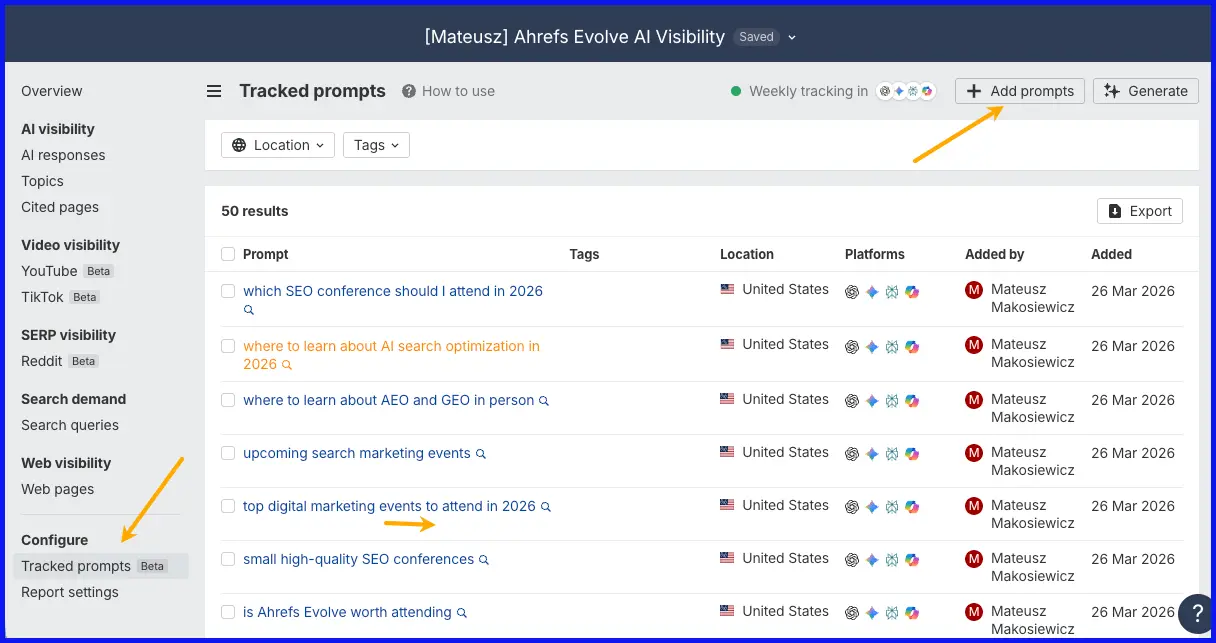This screenshot has width=1216, height=643.
Task: Click the download icon on the Export button
Action: (1116, 211)
